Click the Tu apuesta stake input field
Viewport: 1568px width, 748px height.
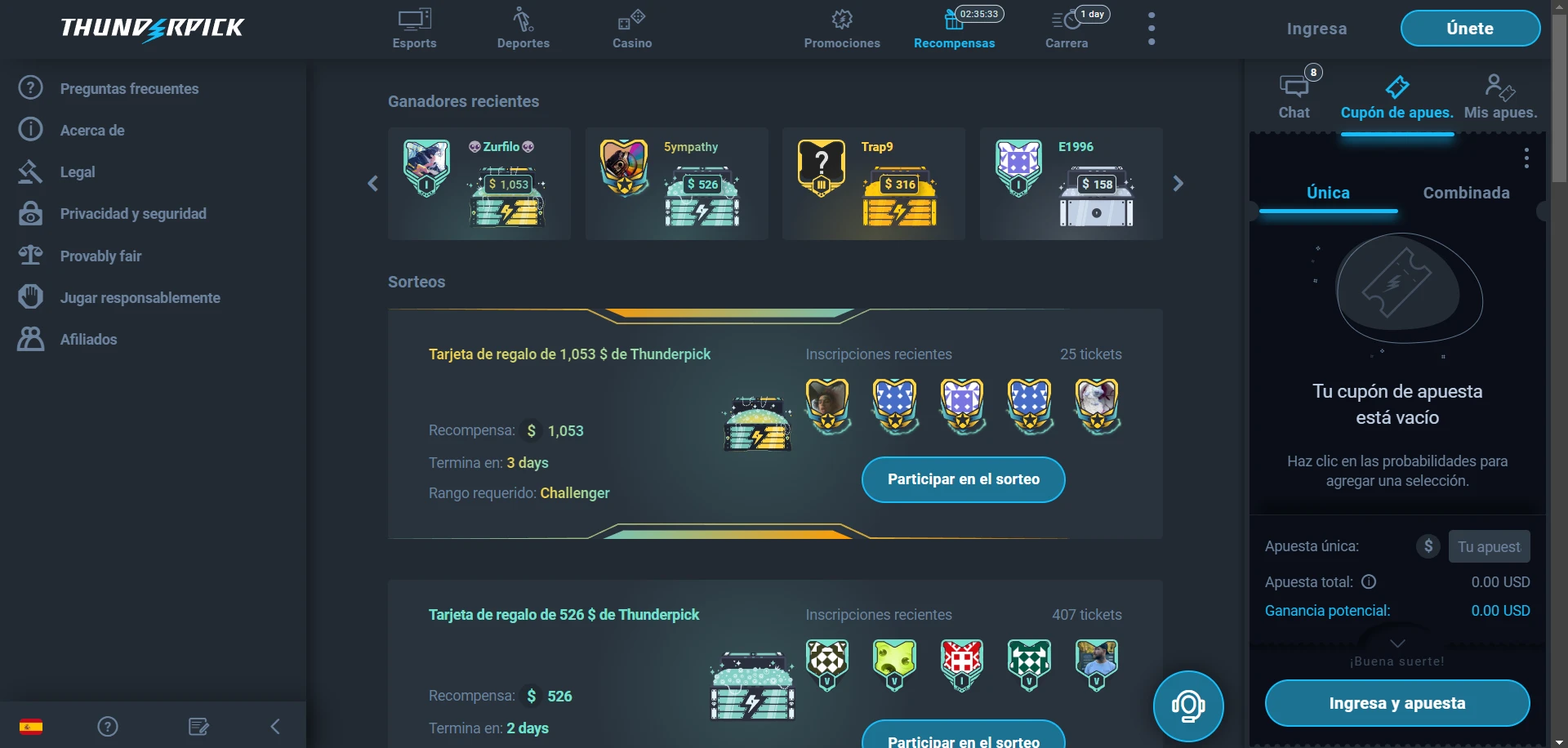[x=1489, y=546]
